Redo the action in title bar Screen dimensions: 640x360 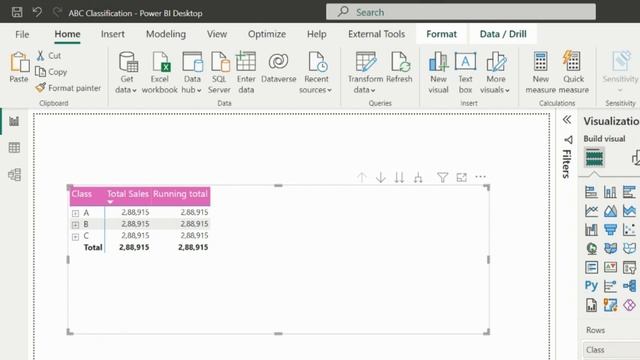(x=57, y=12)
